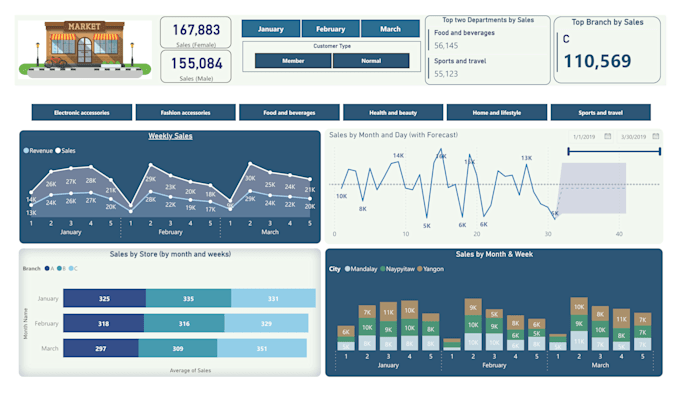
Task: Edit the 1/1/2019 start date field
Action: coord(584,137)
